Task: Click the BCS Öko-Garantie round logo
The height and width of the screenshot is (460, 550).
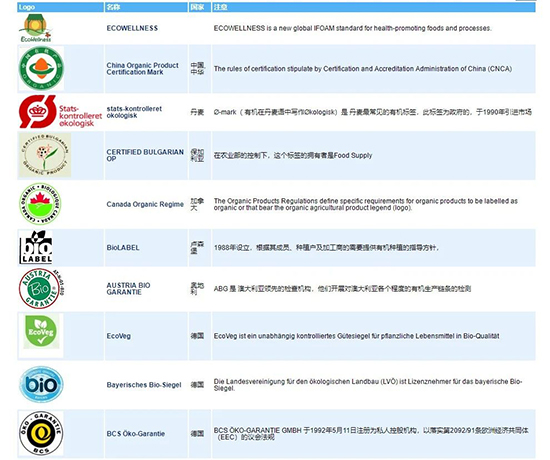Action: pos(41,433)
